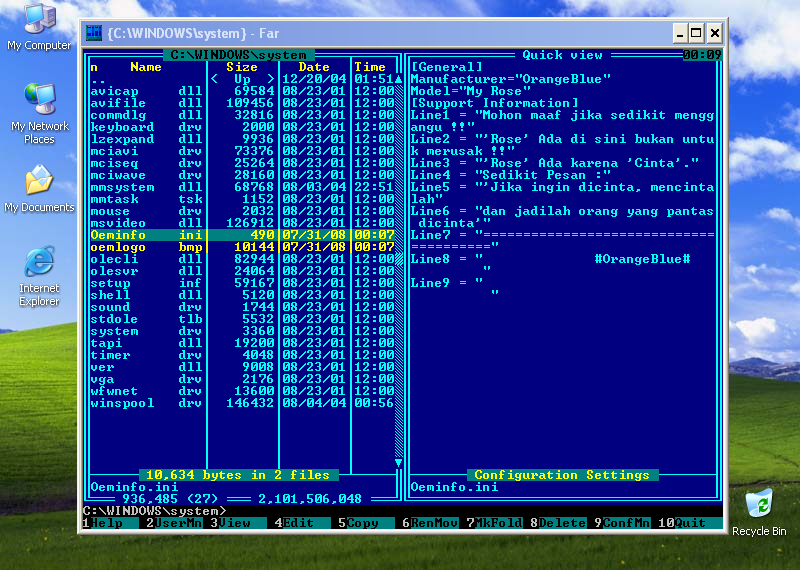Select the msvideo dll file row
Viewport: 800px width, 570px height.
242,223
